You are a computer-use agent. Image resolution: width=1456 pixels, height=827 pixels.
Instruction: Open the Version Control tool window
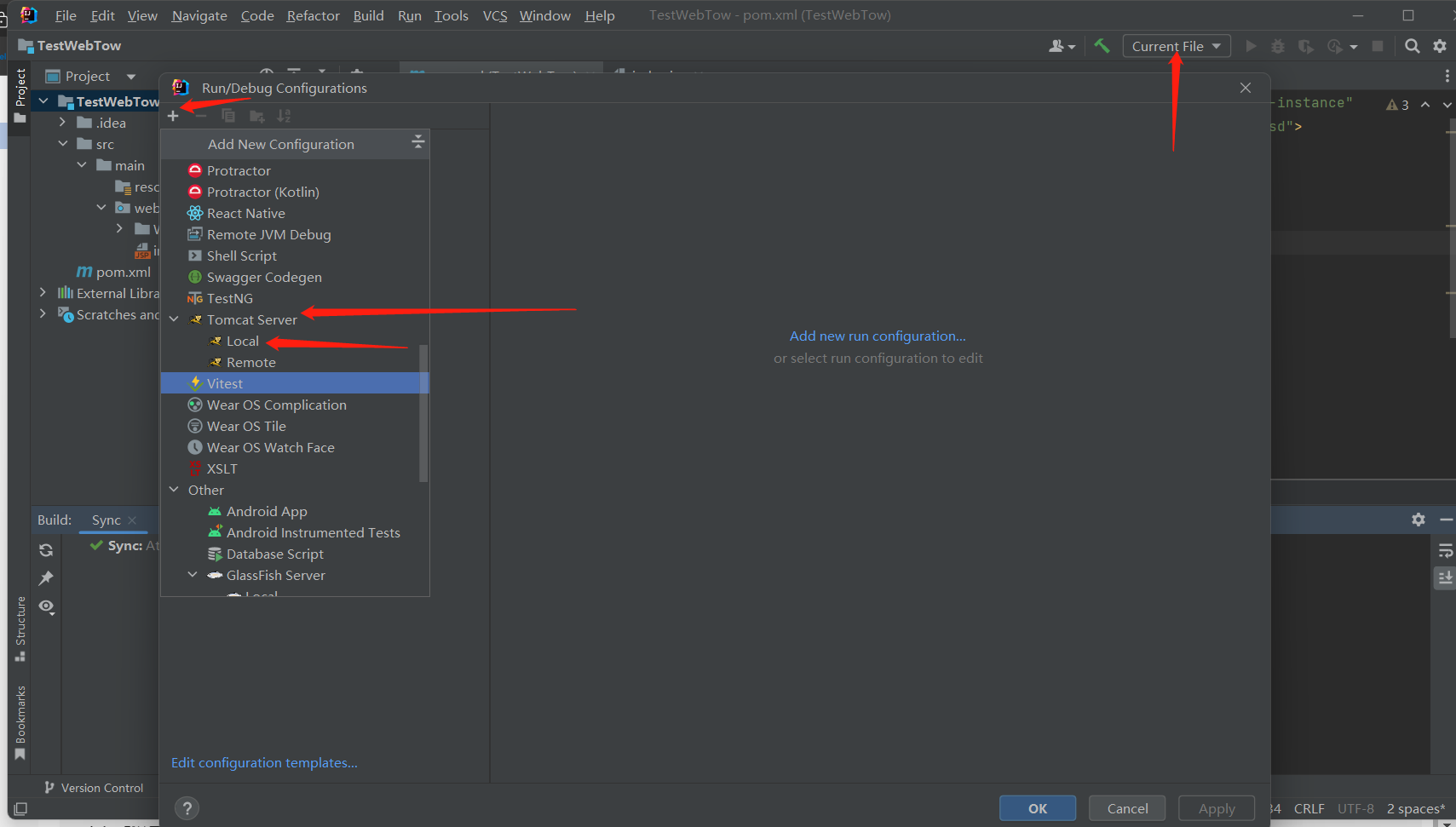(95, 788)
